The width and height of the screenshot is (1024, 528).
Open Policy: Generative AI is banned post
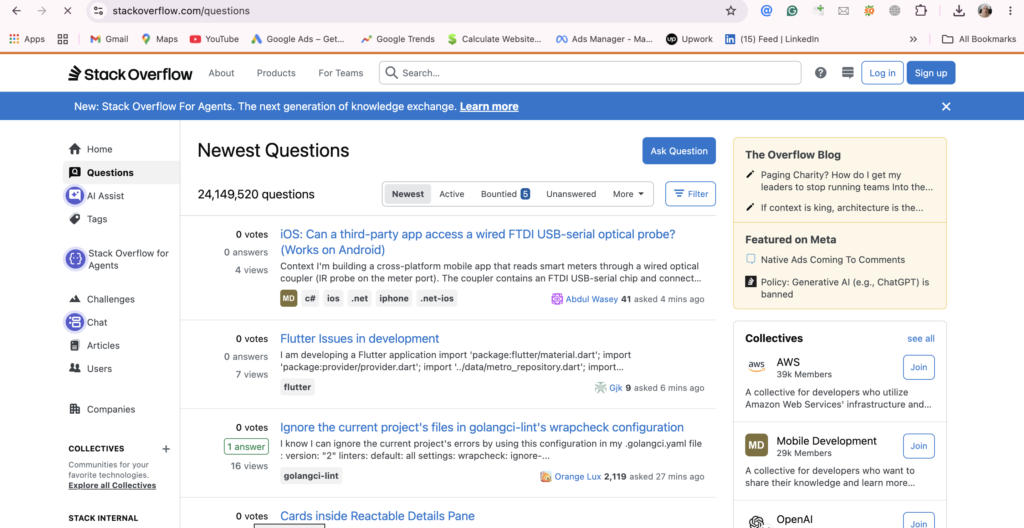845,288
